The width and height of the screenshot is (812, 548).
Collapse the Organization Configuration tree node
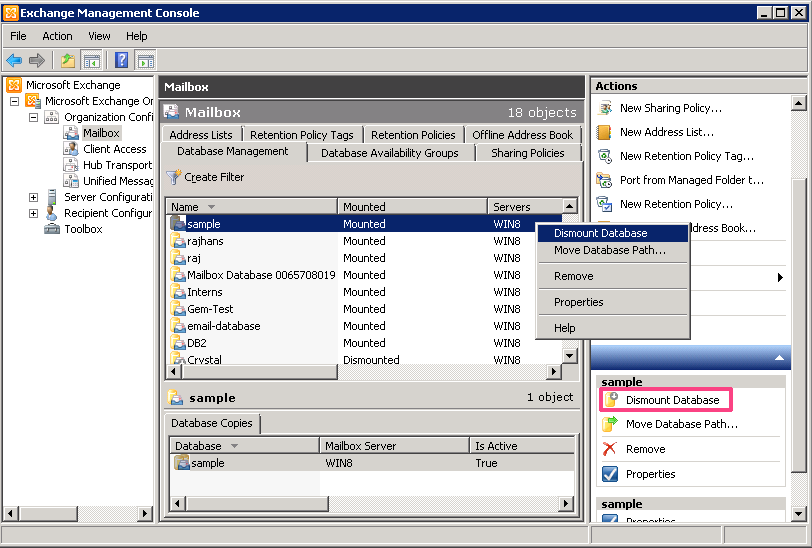(34, 117)
